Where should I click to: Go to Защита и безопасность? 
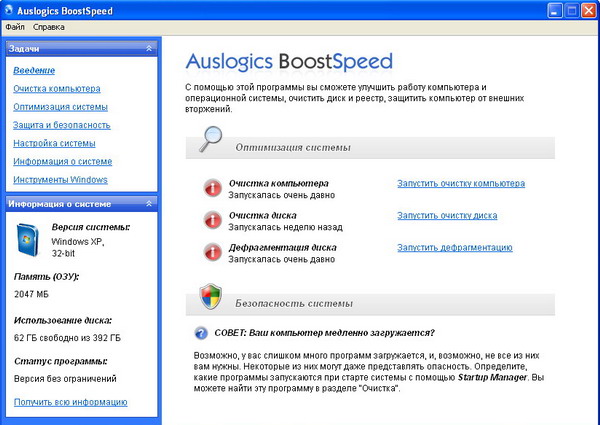pos(62,125)
